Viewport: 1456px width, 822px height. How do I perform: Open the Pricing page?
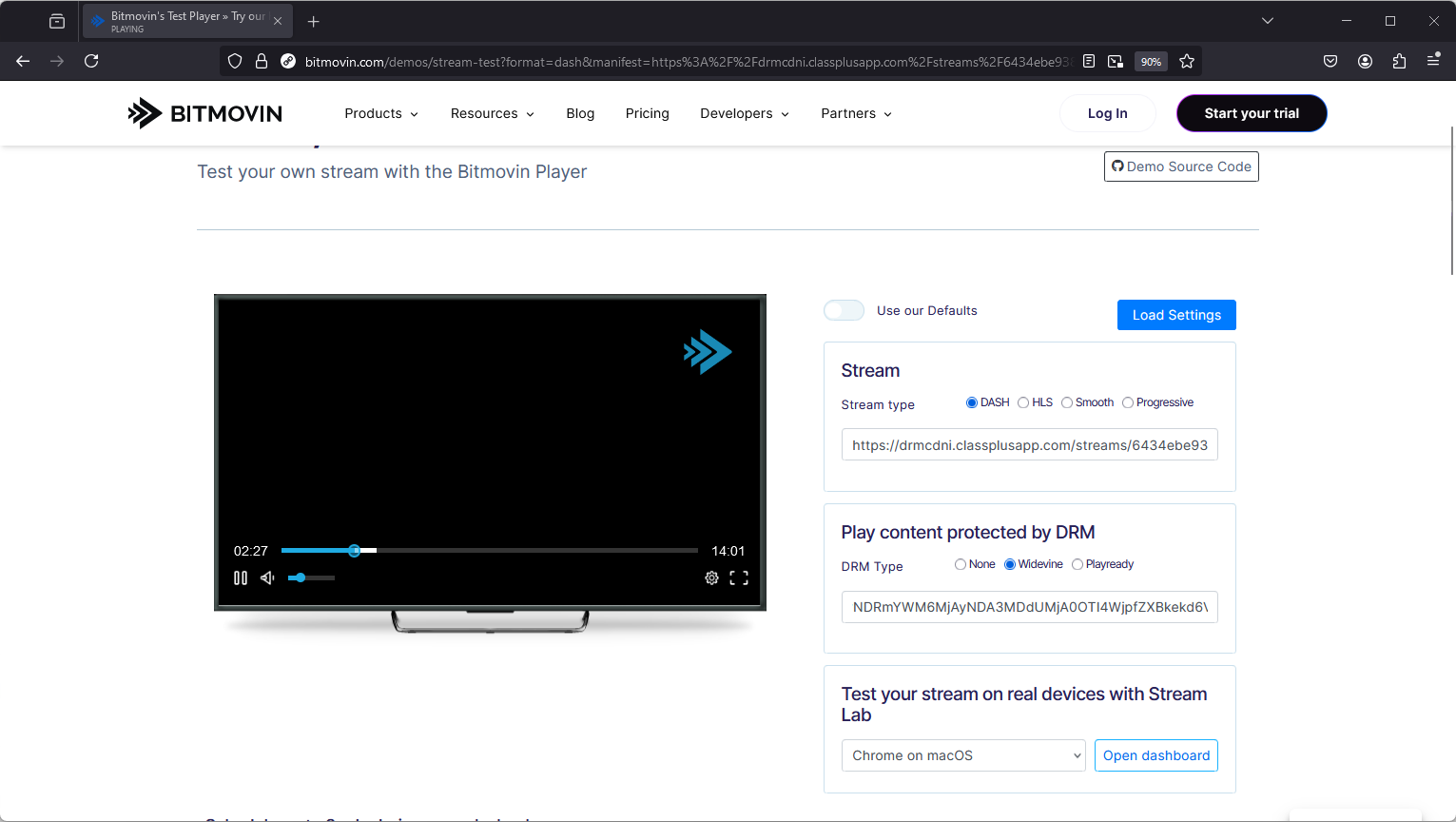click(x=647, y=113)
